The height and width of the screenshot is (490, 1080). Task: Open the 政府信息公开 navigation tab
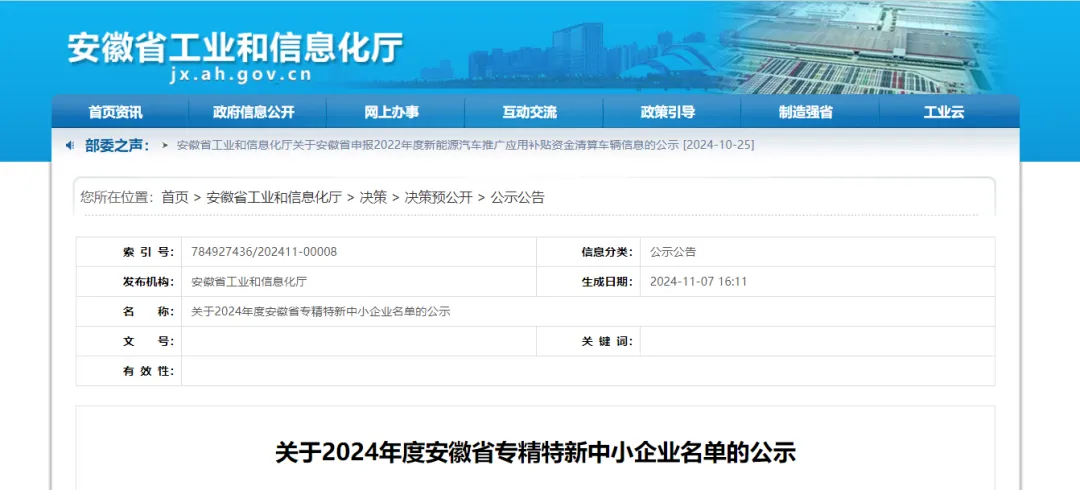click(253, 112)
